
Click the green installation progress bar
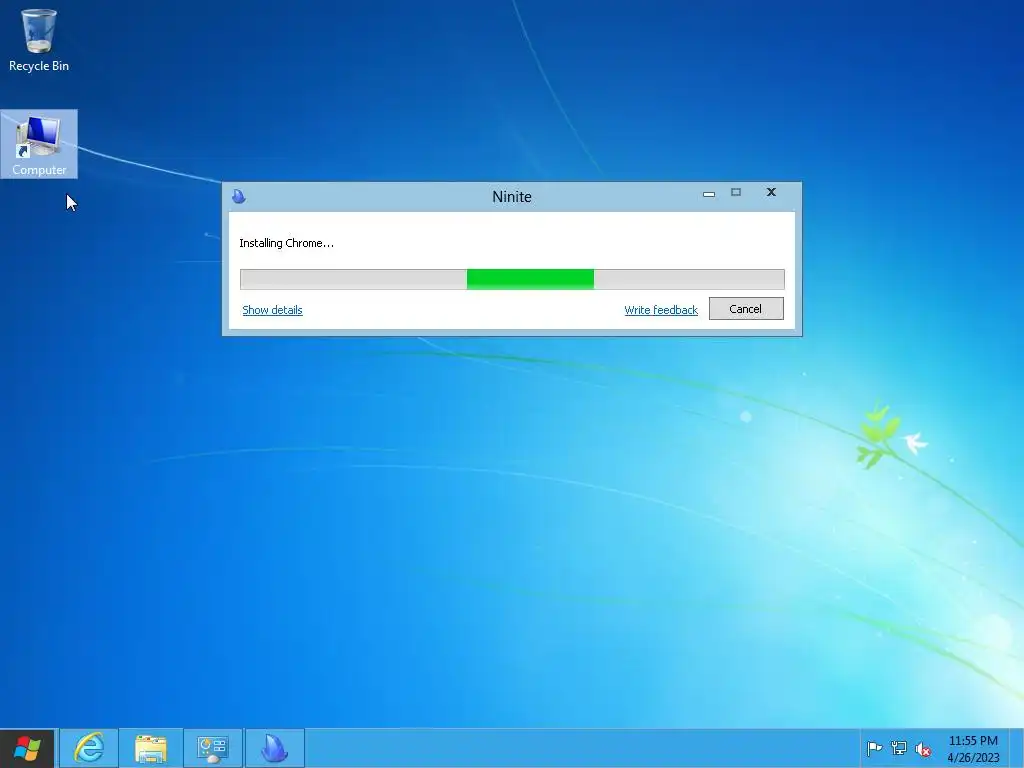[512, 279]
